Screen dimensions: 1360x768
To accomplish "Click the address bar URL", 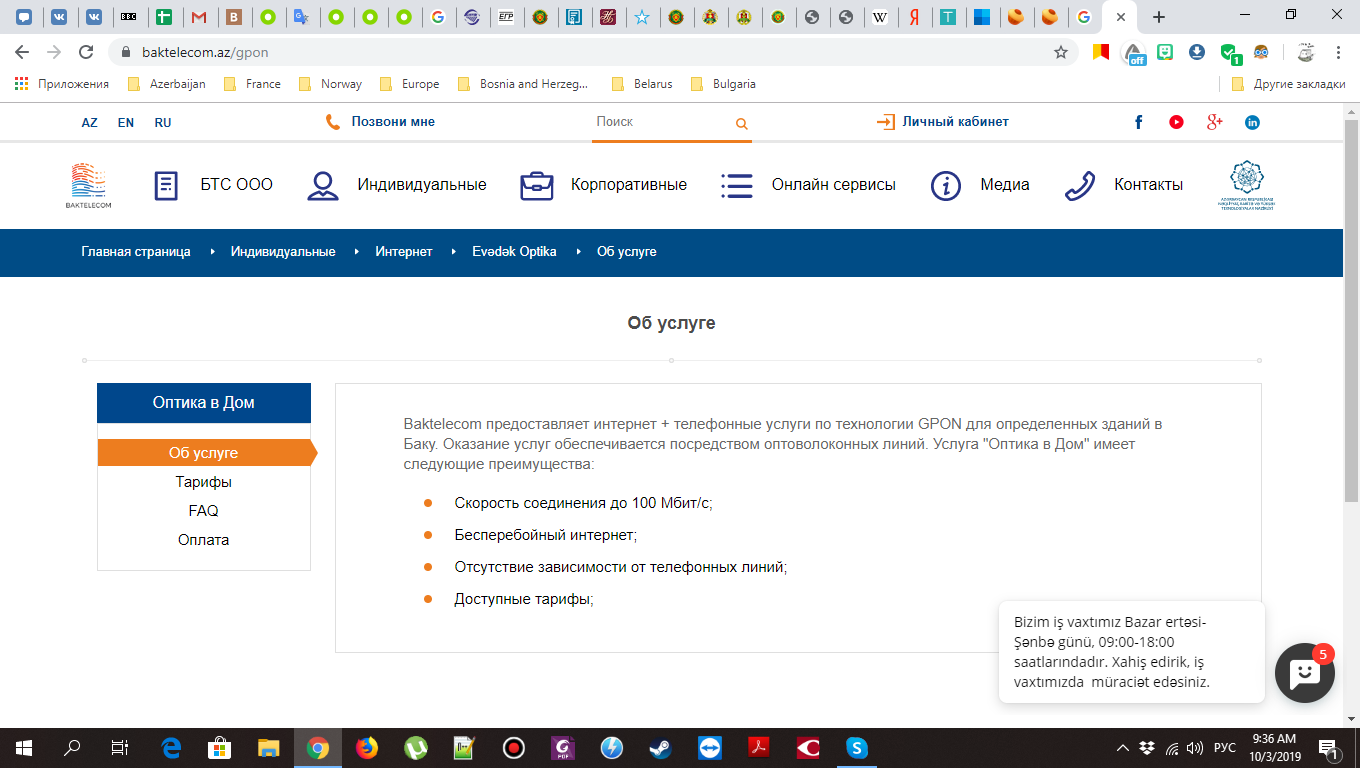I will pos(204,52).
